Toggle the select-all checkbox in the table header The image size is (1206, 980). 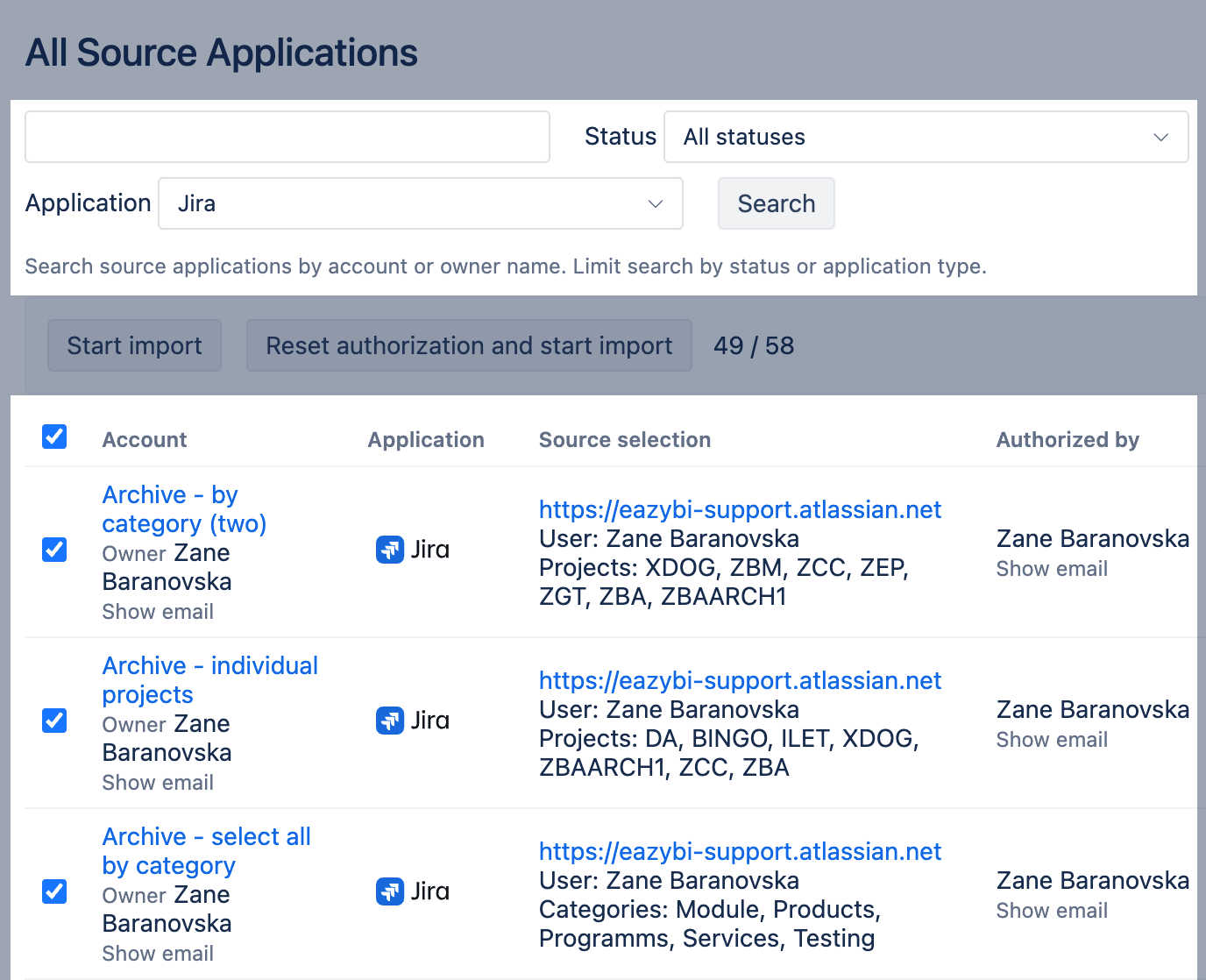click(x=54, y=436)
